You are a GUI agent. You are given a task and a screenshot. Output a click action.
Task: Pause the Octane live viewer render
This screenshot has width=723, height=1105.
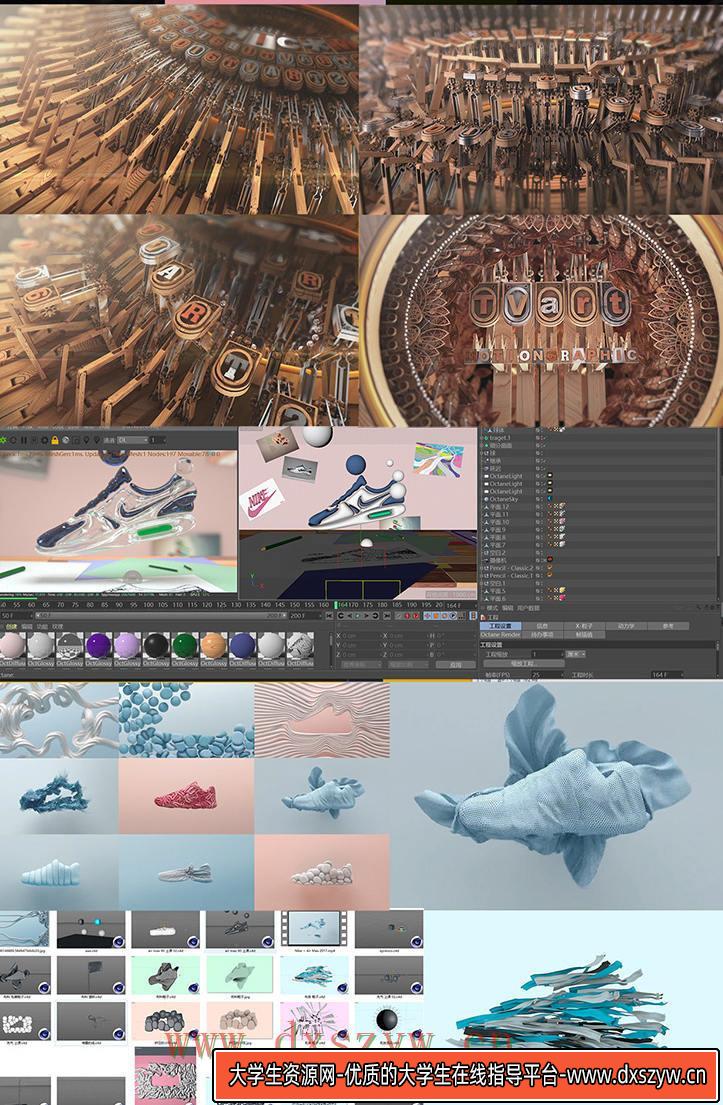point(24,439)
